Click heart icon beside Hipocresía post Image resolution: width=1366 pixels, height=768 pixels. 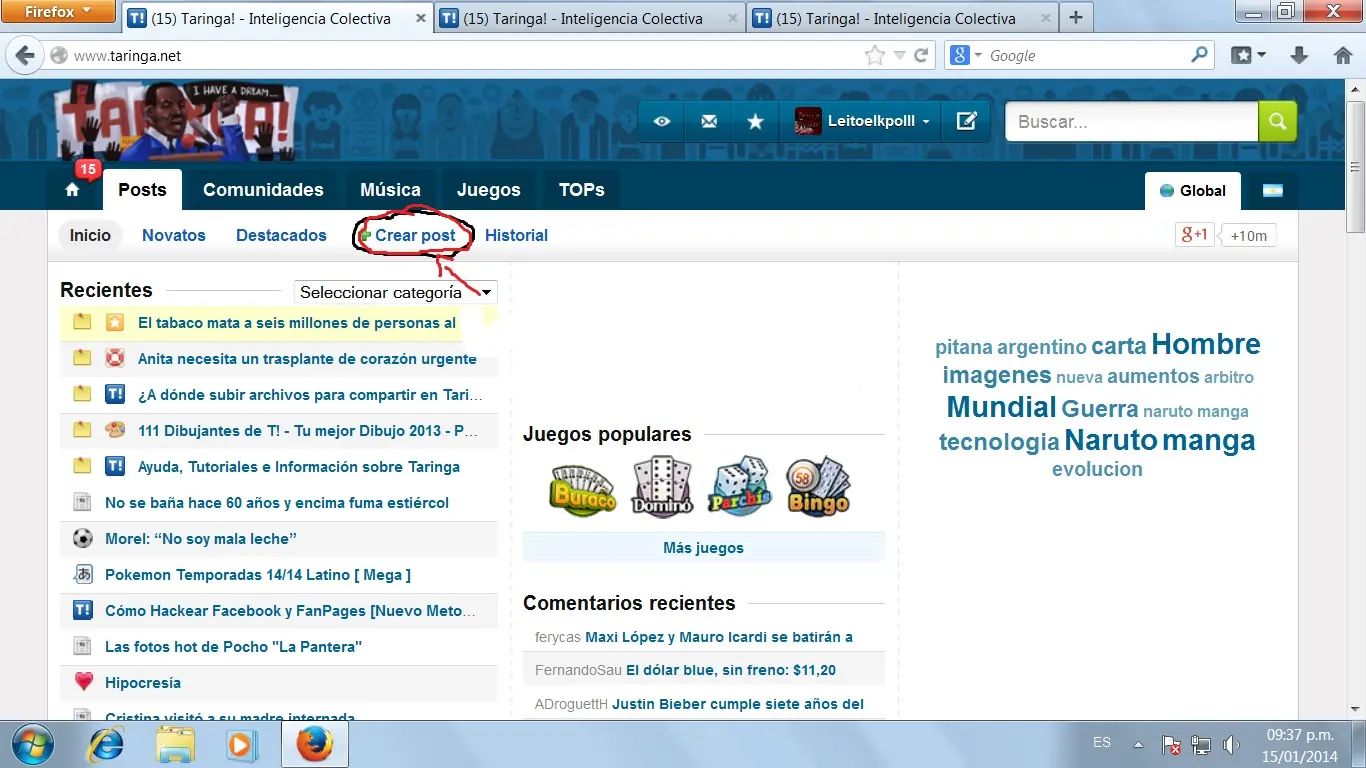click(x=83, y=683)
